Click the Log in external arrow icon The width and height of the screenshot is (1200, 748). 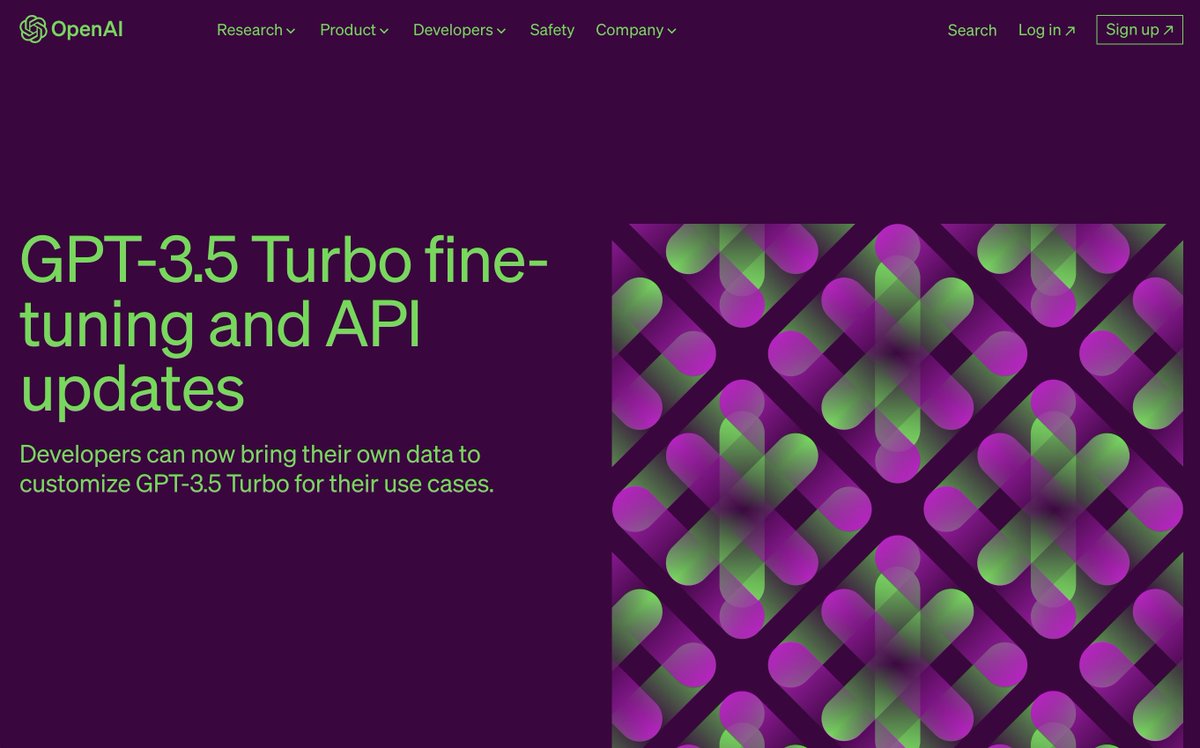pos(1071,31)
